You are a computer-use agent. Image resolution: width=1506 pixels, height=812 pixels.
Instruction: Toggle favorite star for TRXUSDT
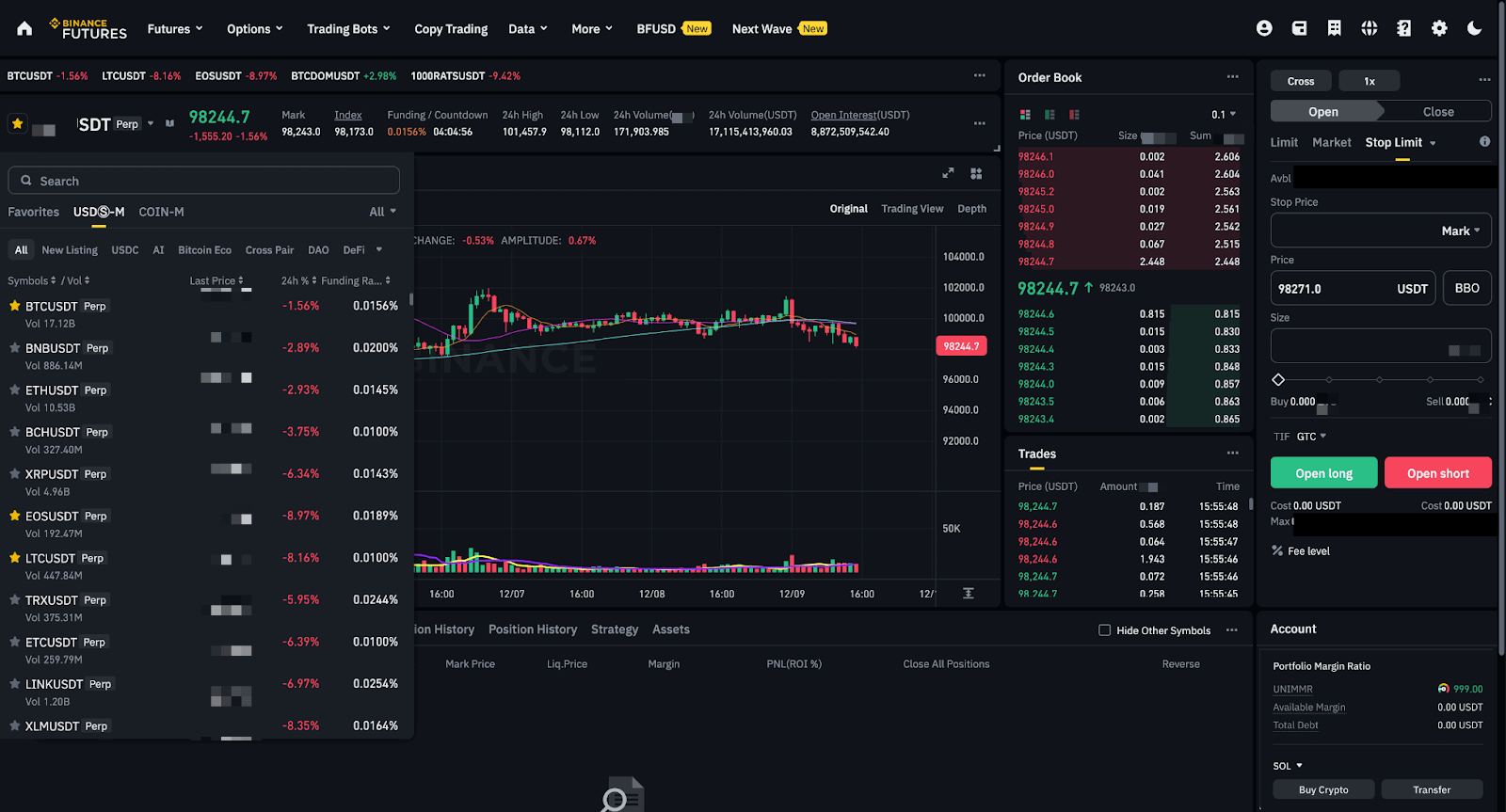pyautogui.click(x=15, y=599)
